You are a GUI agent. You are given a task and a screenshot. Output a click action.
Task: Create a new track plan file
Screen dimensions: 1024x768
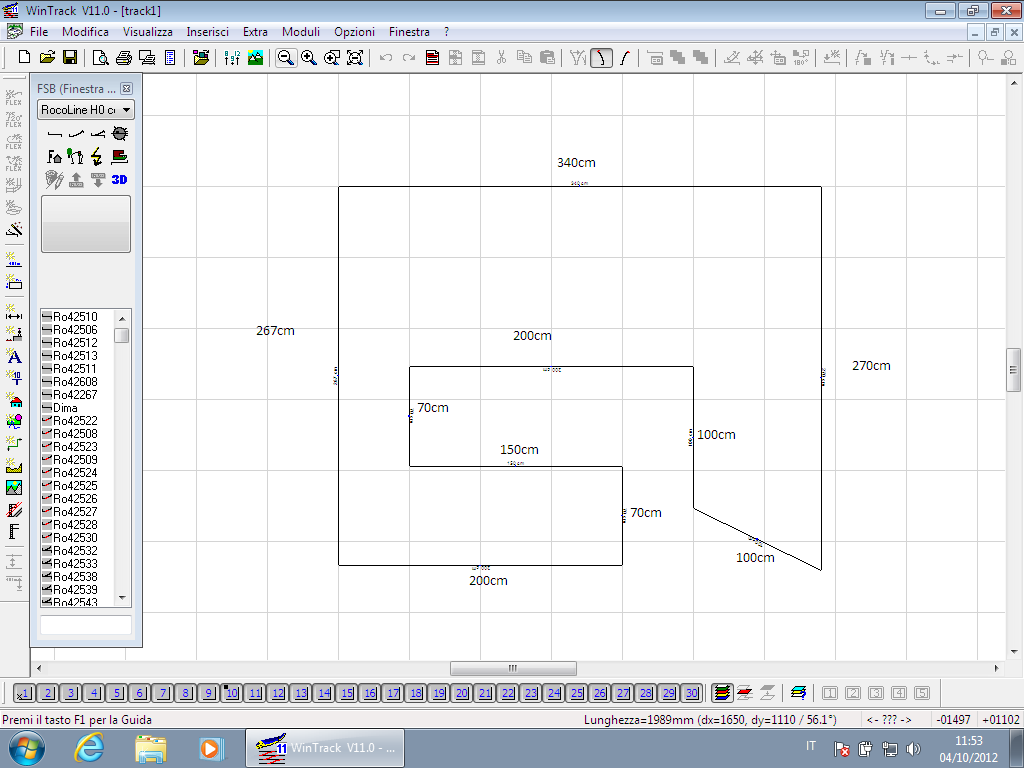(x=24, y=57)
